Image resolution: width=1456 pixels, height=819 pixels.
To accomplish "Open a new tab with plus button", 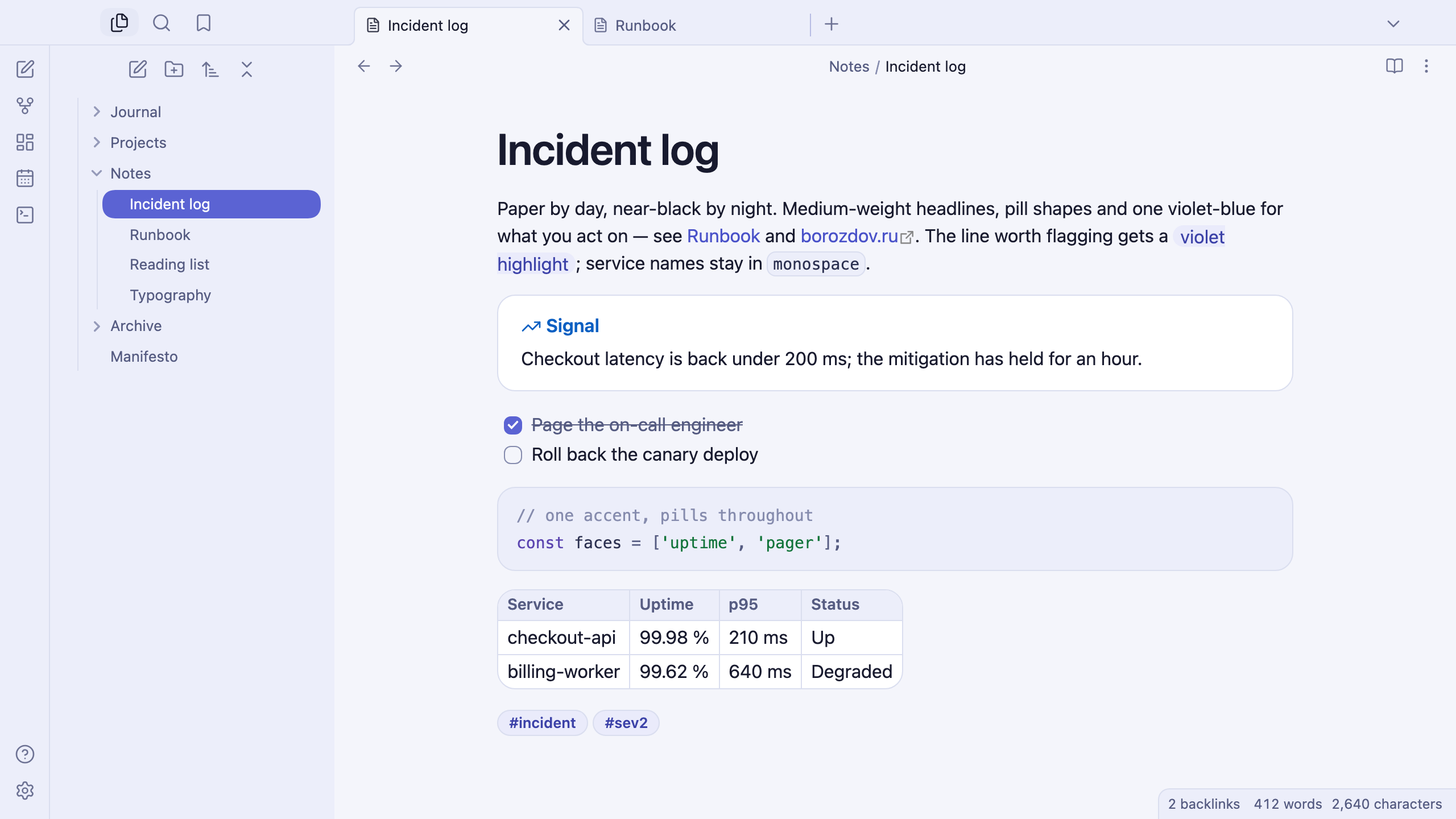I will 832,24.
